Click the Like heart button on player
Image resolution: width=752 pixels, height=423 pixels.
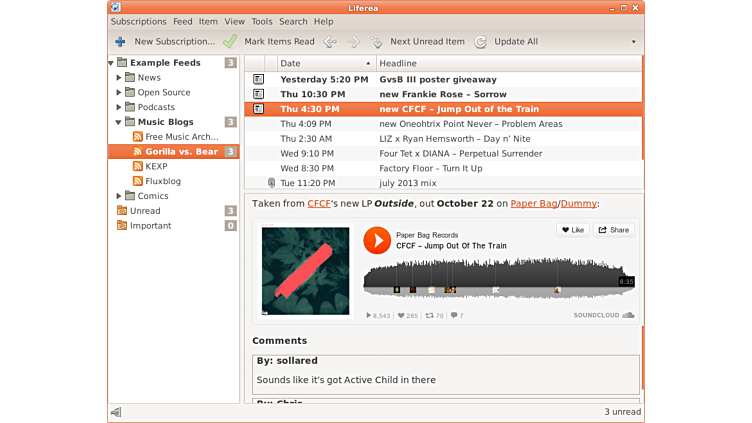tap(572, 230)
